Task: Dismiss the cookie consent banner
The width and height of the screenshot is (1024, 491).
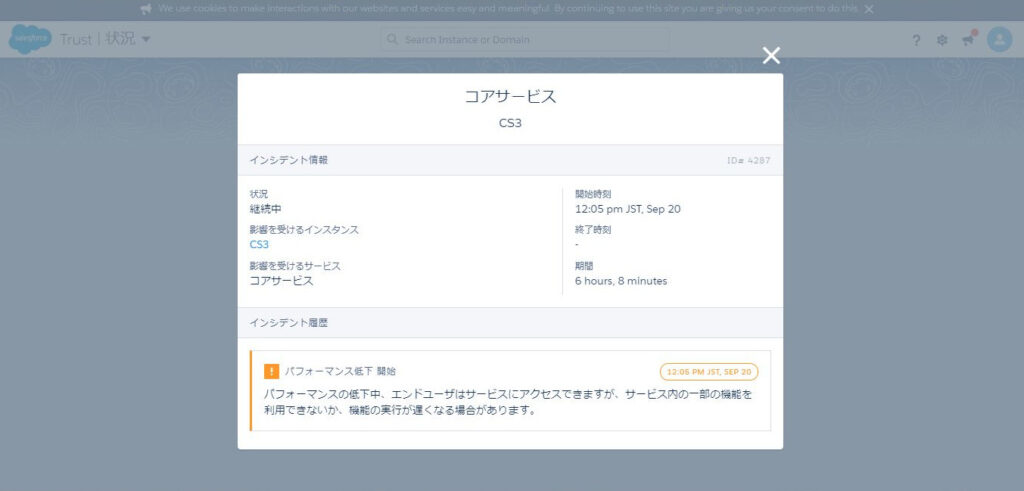Action: 869,9
